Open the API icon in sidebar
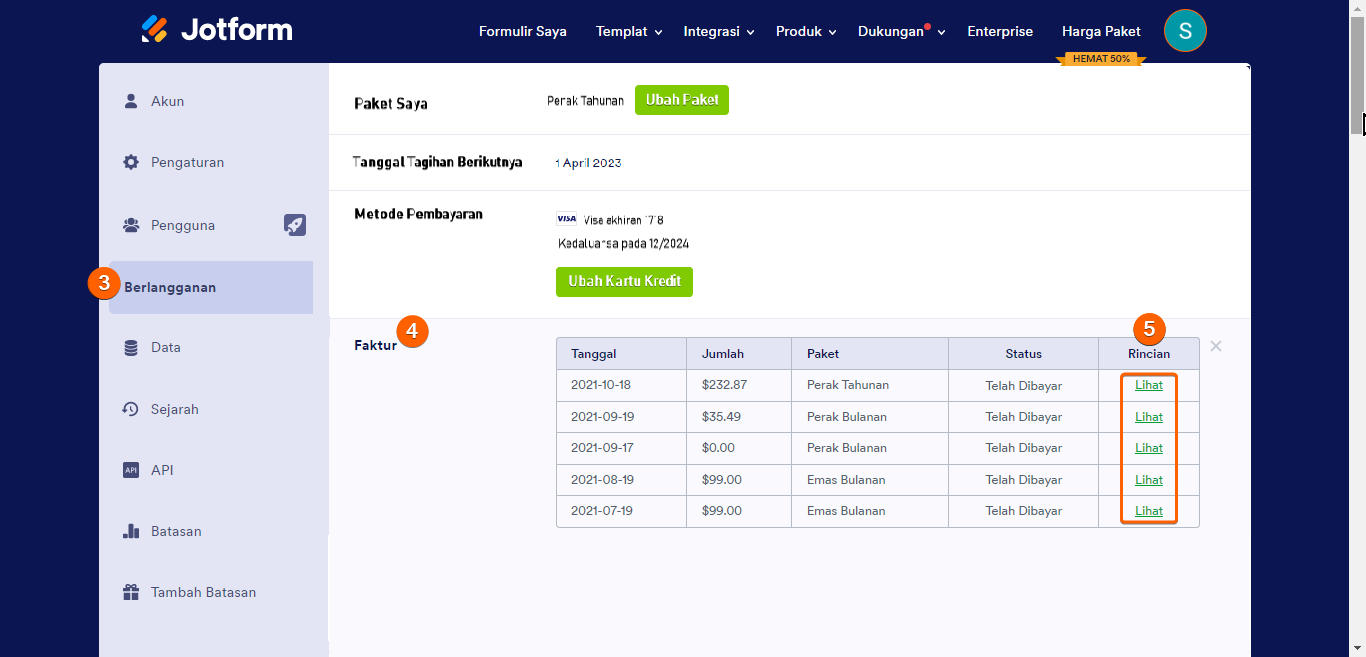Image resolution: width=1366 pixels, height=657 pixels. 131,470
